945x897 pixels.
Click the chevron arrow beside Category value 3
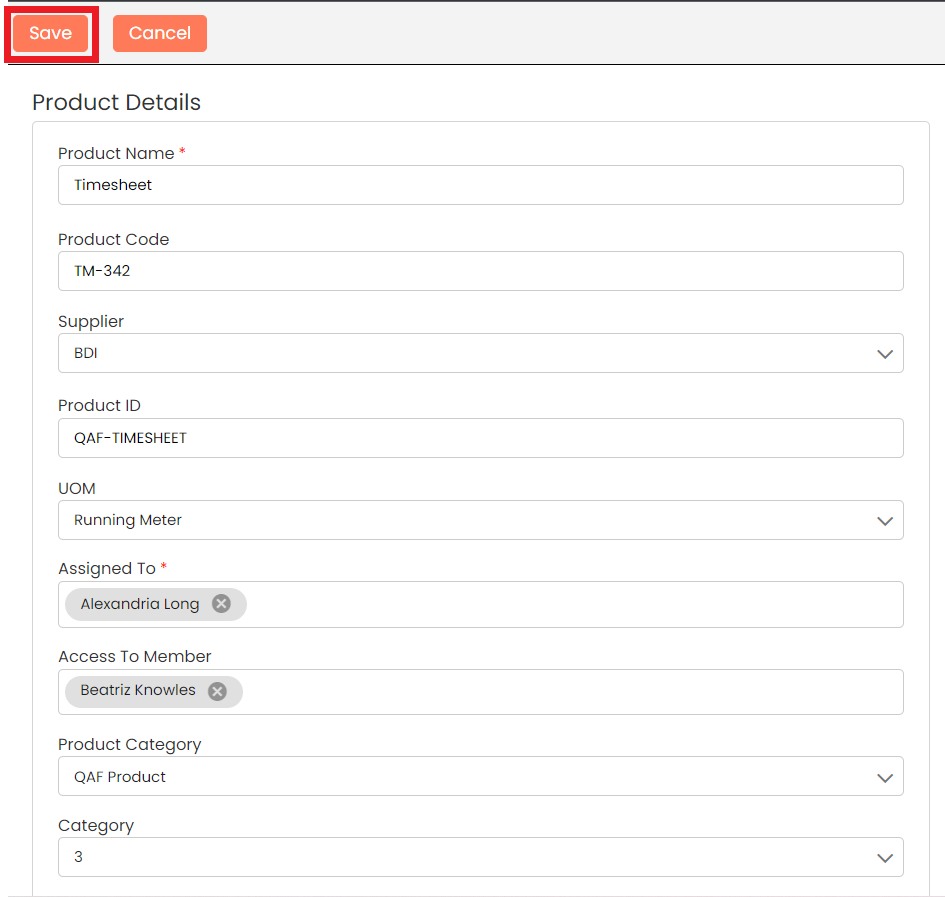click(884, 858)
